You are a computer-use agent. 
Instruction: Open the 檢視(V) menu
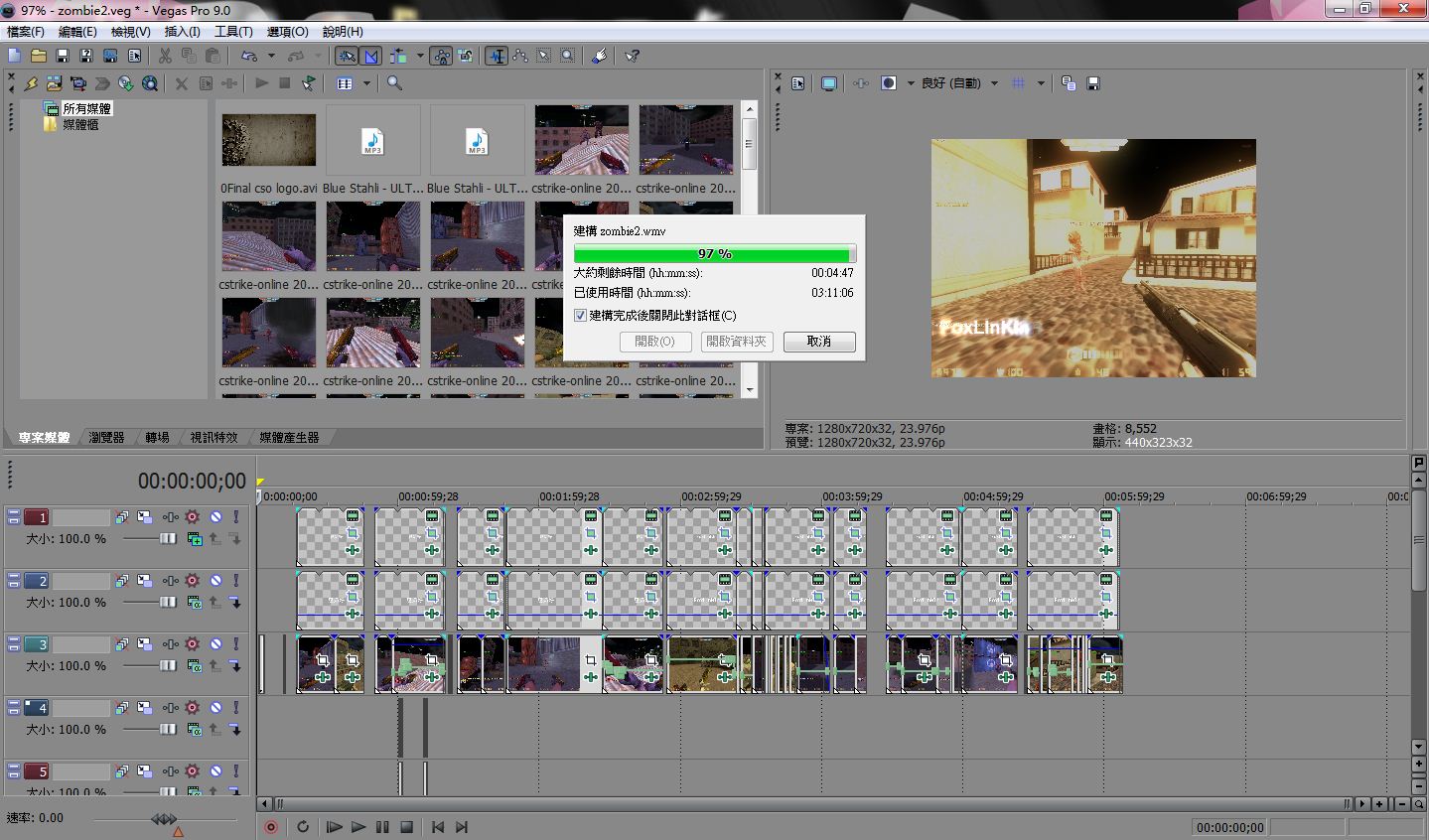pyautogui.click(x=131, y=32)
